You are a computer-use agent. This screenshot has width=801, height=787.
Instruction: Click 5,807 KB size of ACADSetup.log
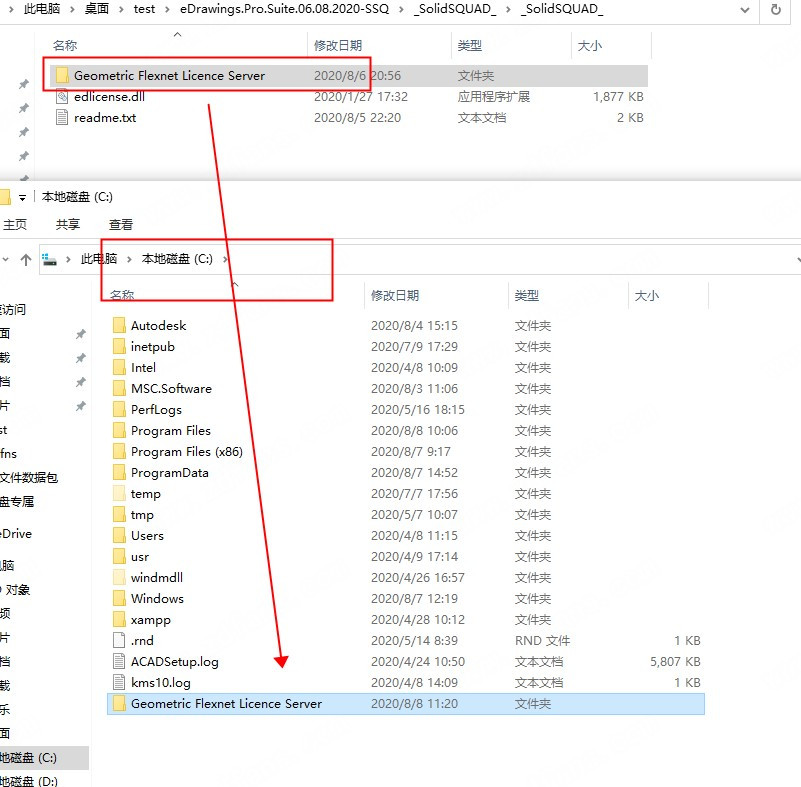click(x=675, y=662)
